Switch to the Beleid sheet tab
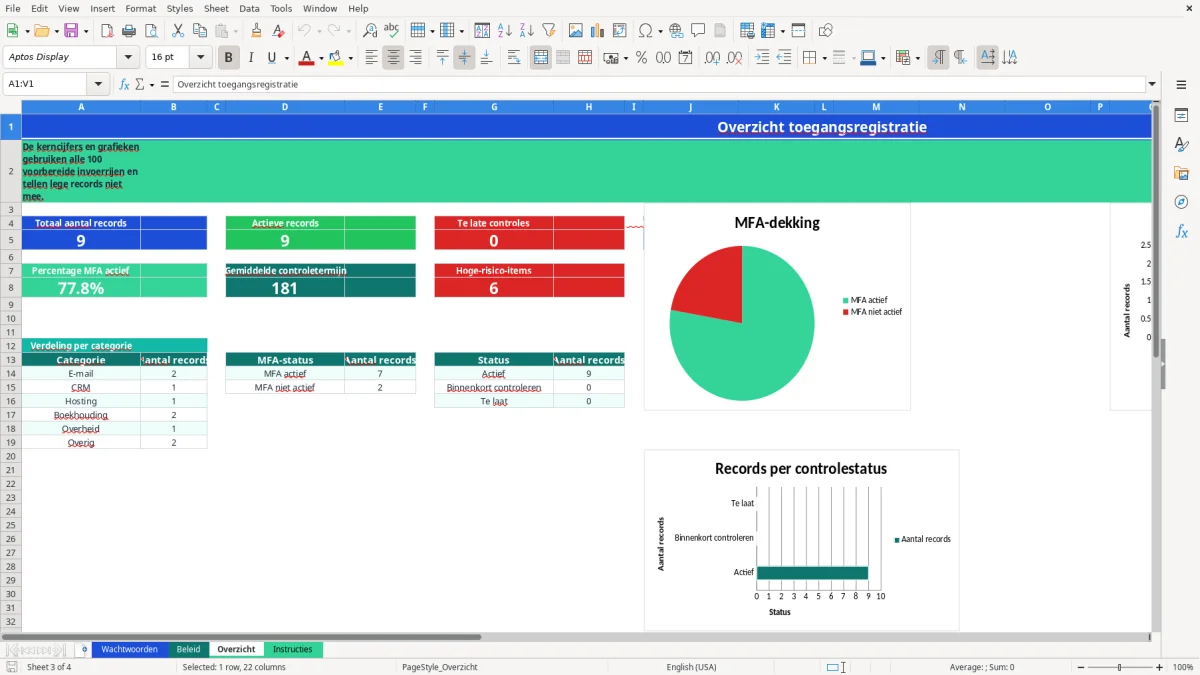Screen dimensions: 1200x675 [188, 649]
